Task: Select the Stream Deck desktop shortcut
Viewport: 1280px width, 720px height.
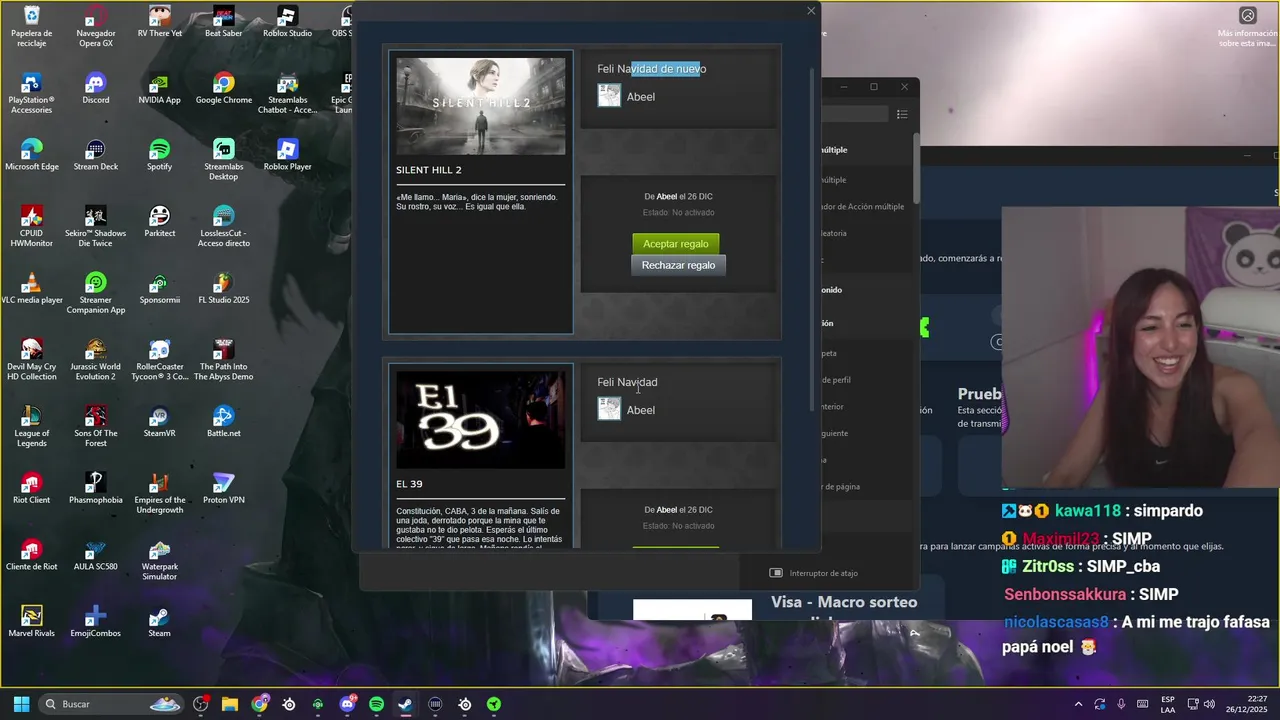Action: click(95, 156)
